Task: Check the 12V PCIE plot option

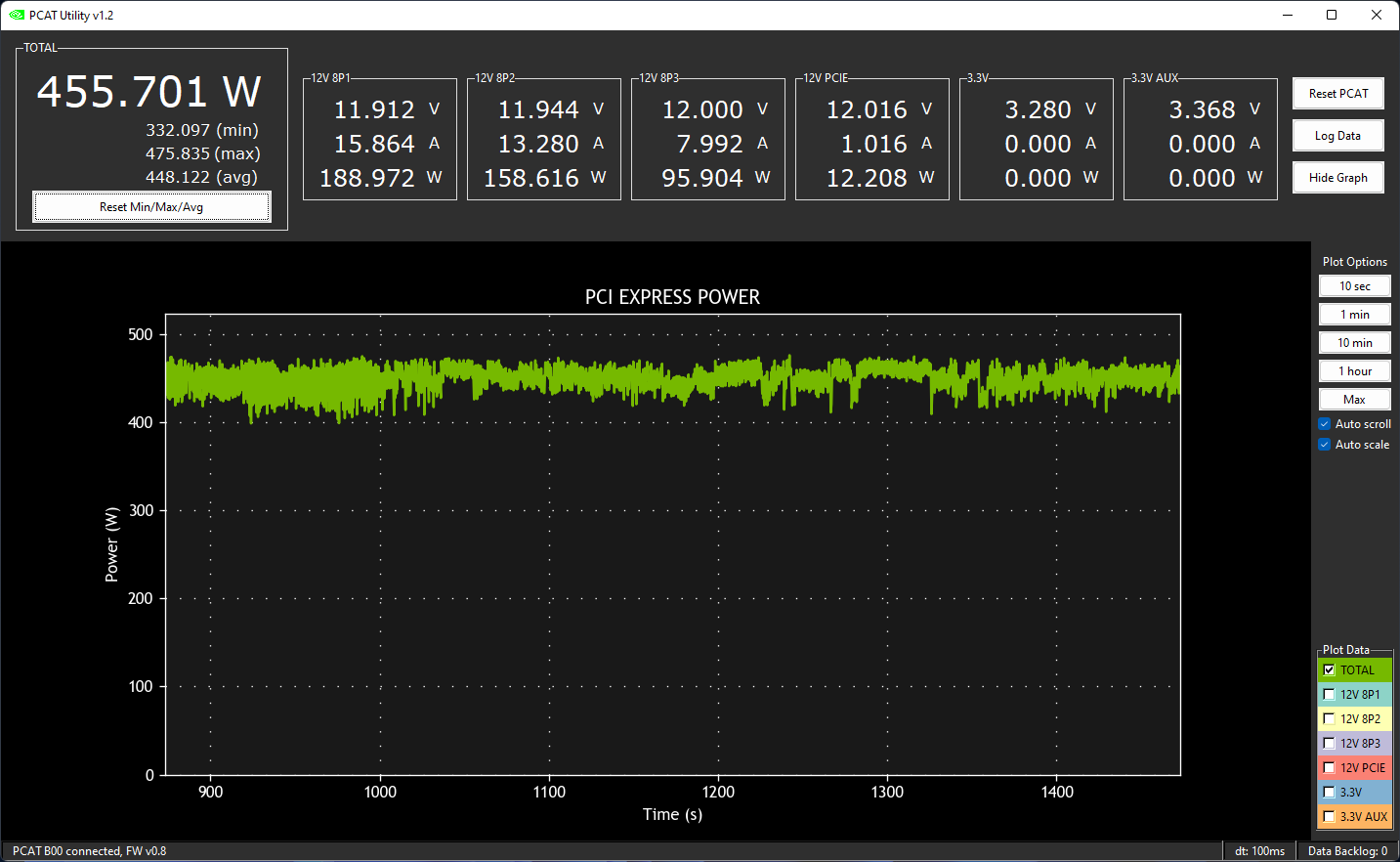Action: 1329,768
